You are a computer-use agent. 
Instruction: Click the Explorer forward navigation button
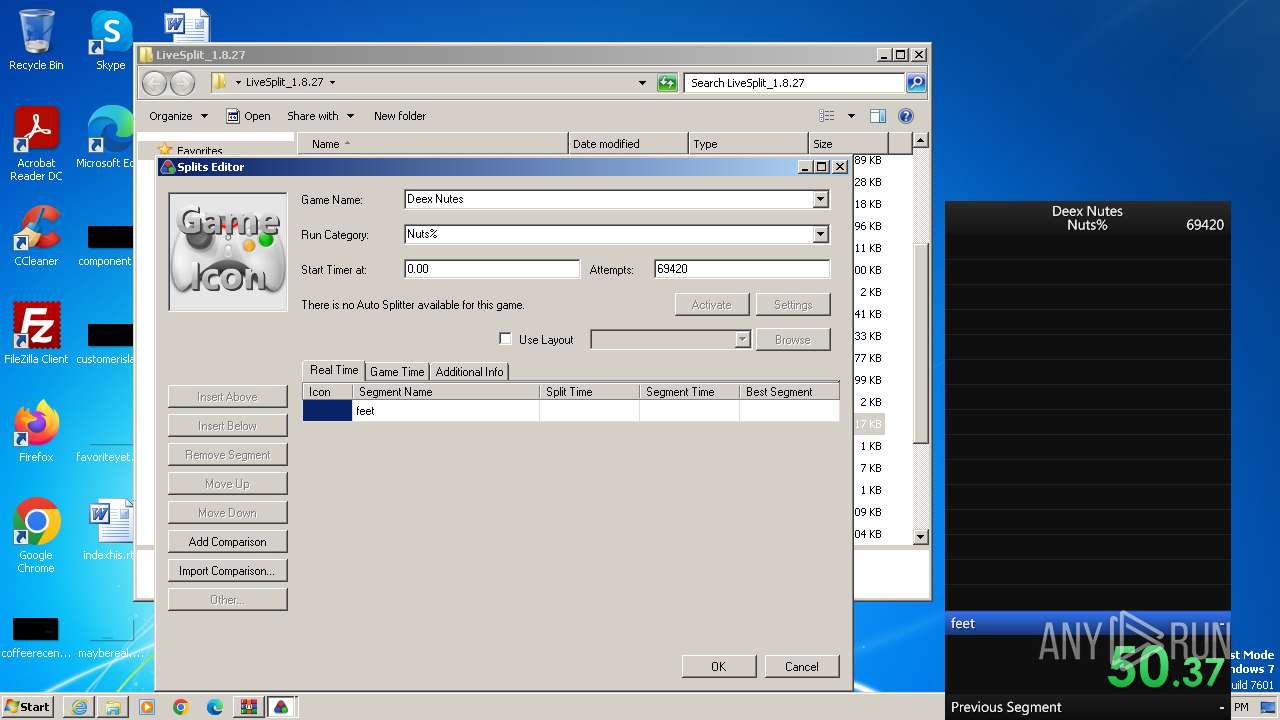tap(182, 83)
